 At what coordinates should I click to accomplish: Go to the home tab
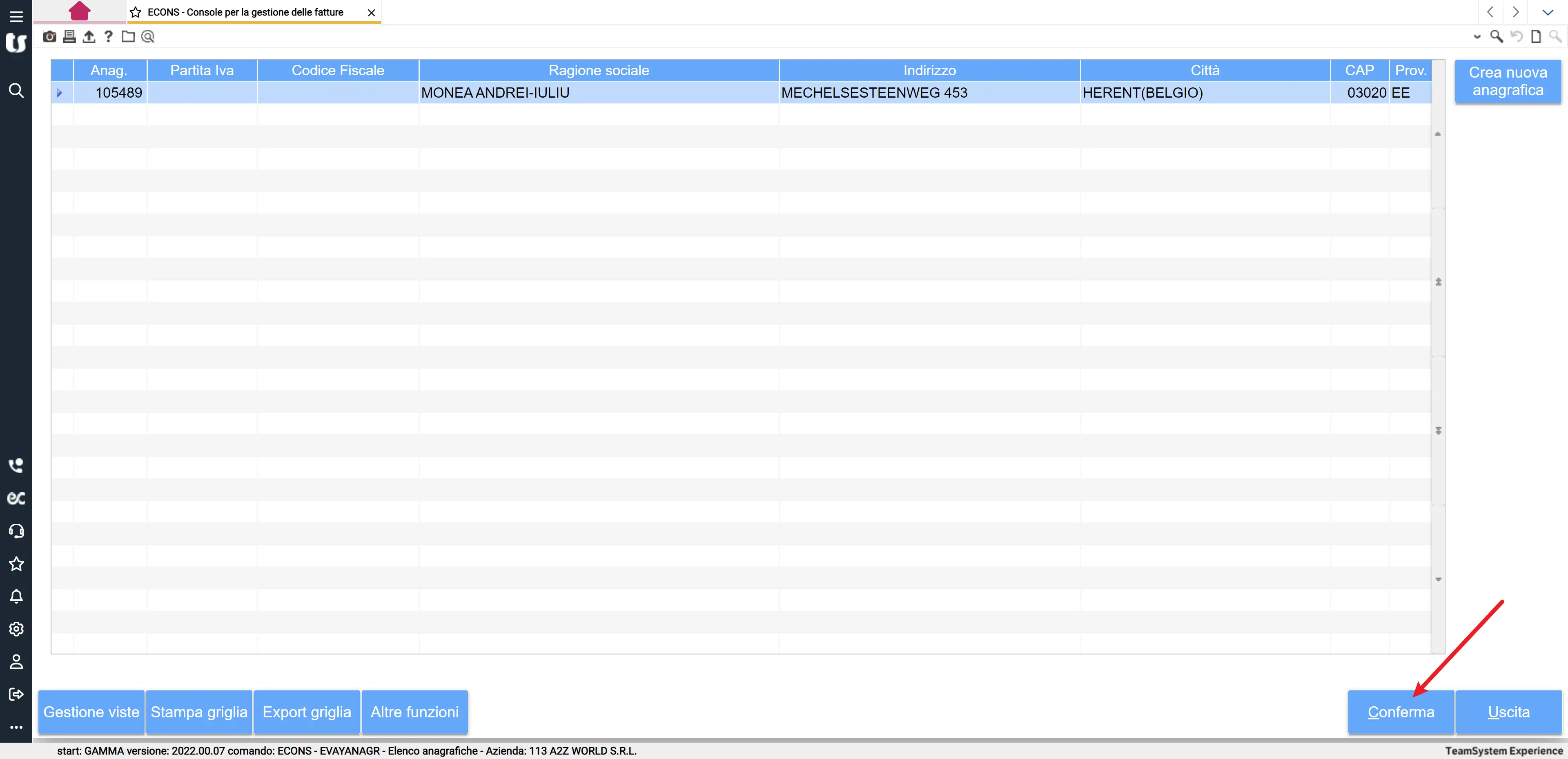[80, 11]
